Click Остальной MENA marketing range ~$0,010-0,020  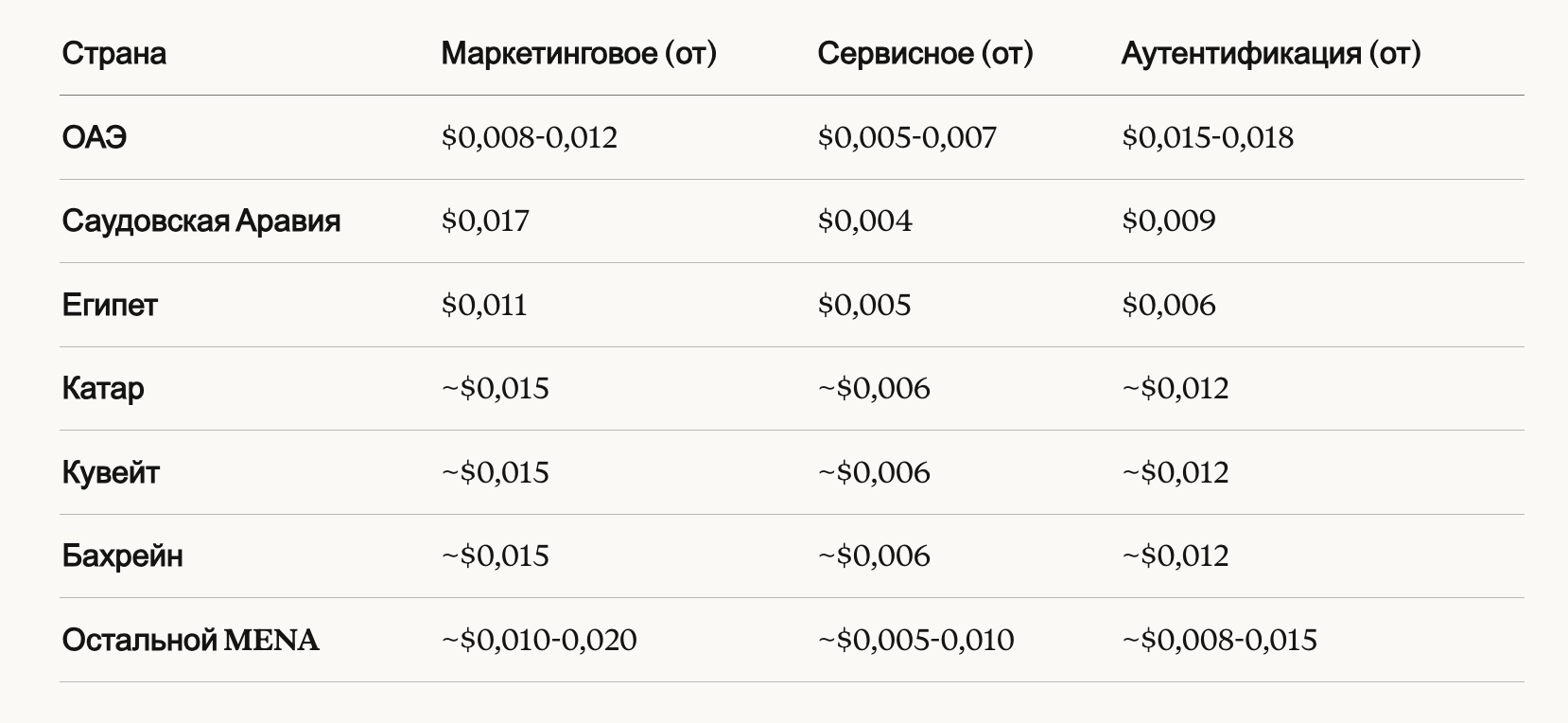tap(539, 641)
